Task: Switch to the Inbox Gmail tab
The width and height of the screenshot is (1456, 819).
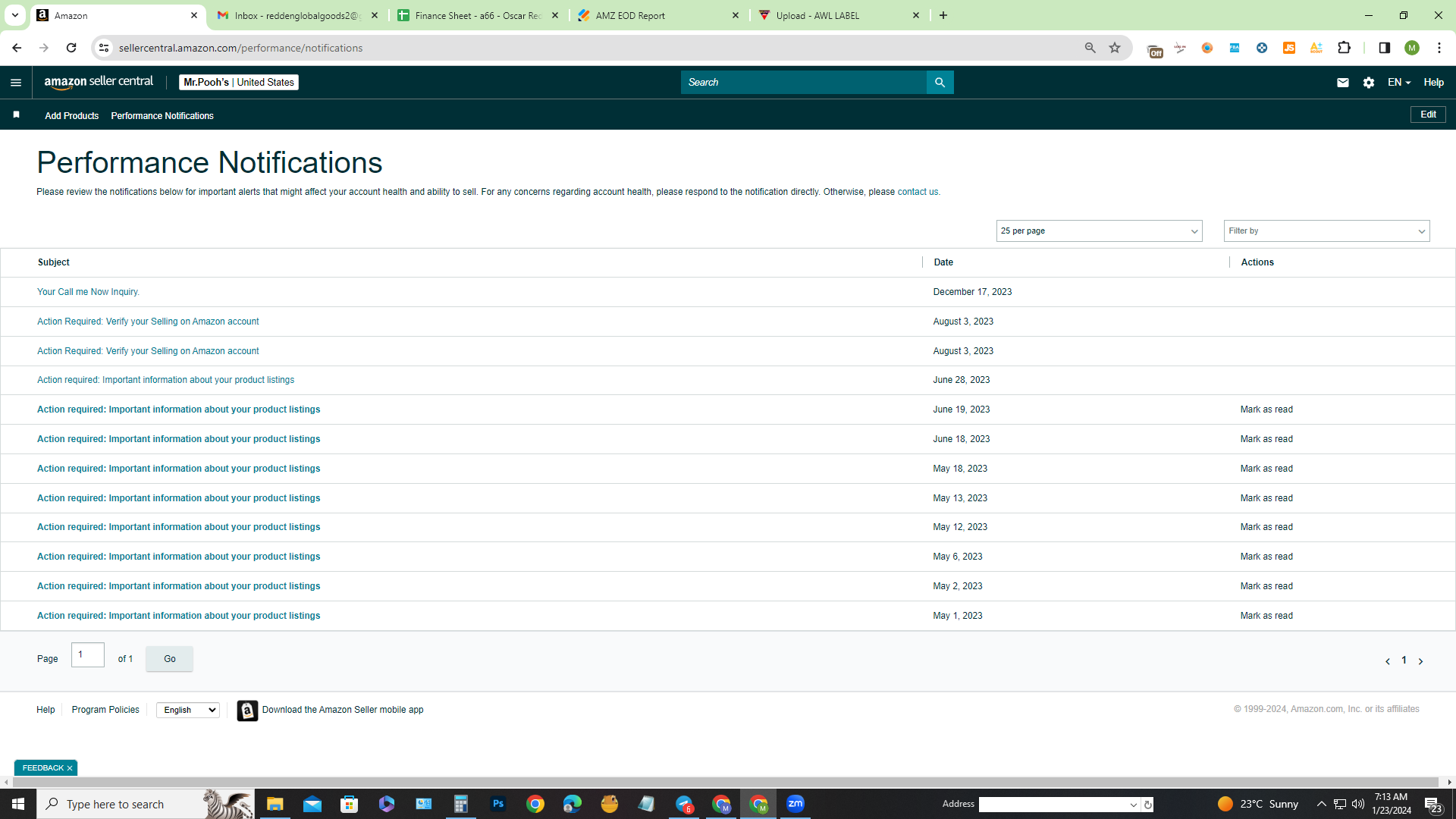Action: click(x=298, y=15)
